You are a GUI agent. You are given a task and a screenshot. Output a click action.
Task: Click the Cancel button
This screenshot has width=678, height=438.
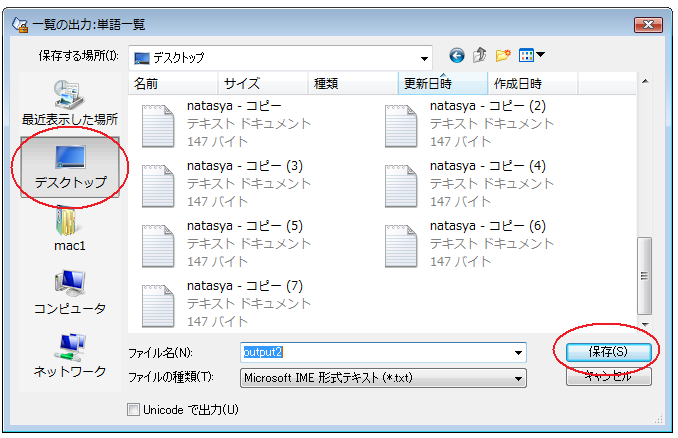tap(608, 377)
